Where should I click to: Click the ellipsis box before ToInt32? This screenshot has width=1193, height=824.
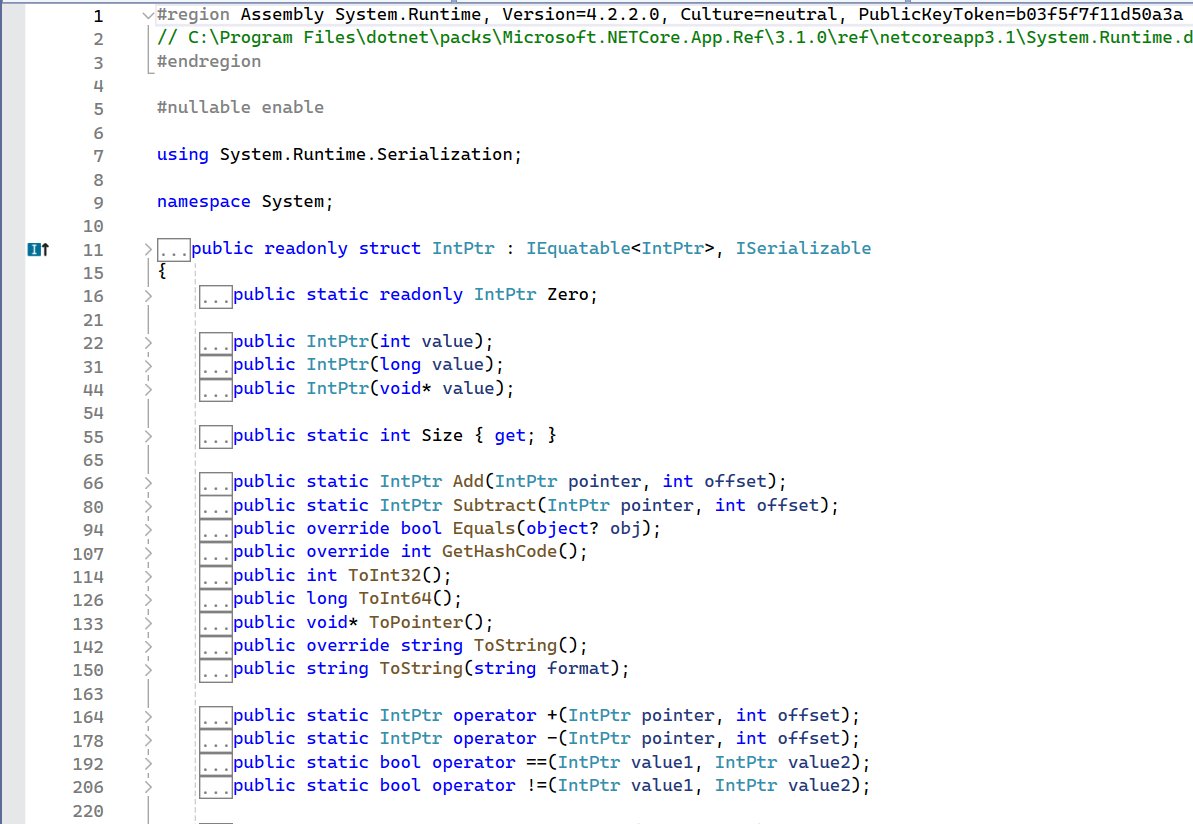[216, 577]
